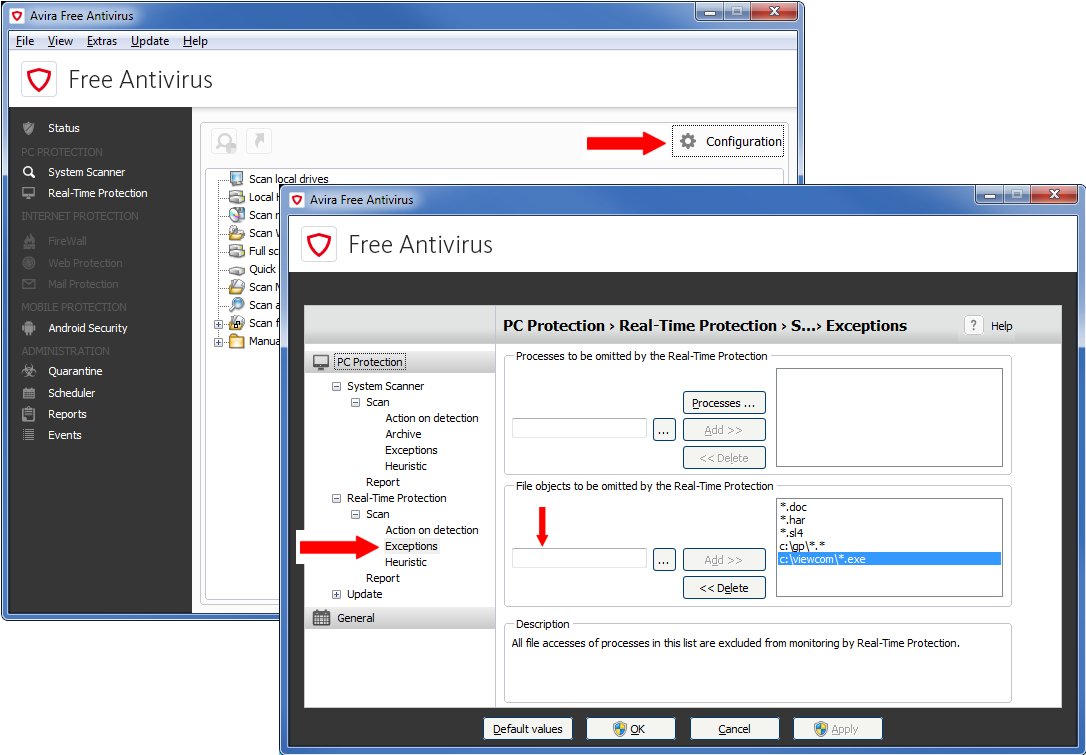The width and height of the screenshot is (1086, 755).
Task: Click the 'Processes ...' button
Action: point(724,403)
